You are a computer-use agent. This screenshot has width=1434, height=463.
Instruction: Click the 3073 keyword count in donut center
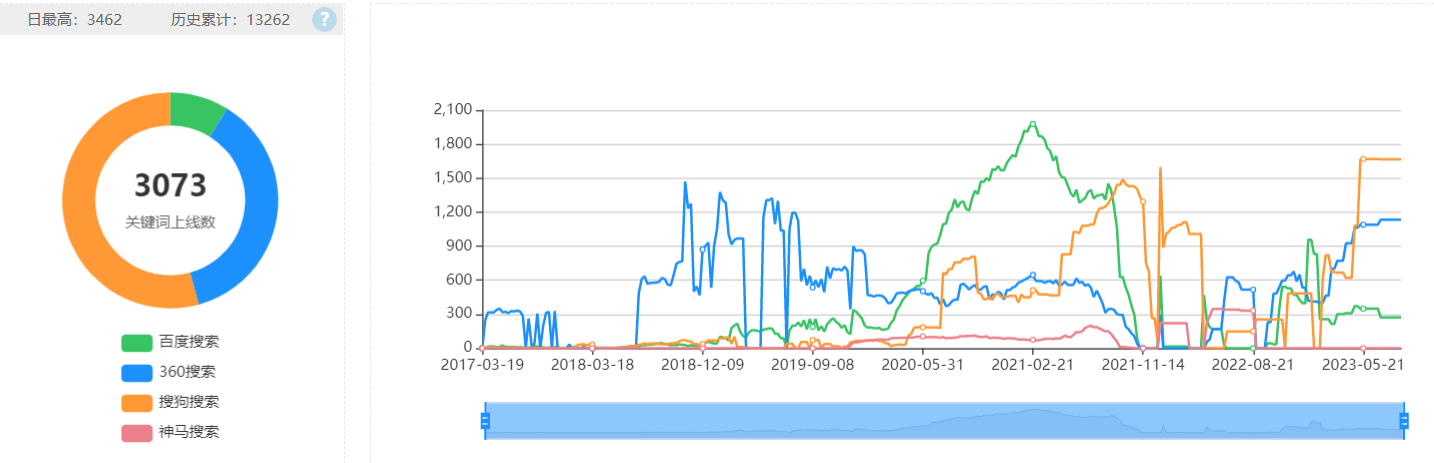170,185
